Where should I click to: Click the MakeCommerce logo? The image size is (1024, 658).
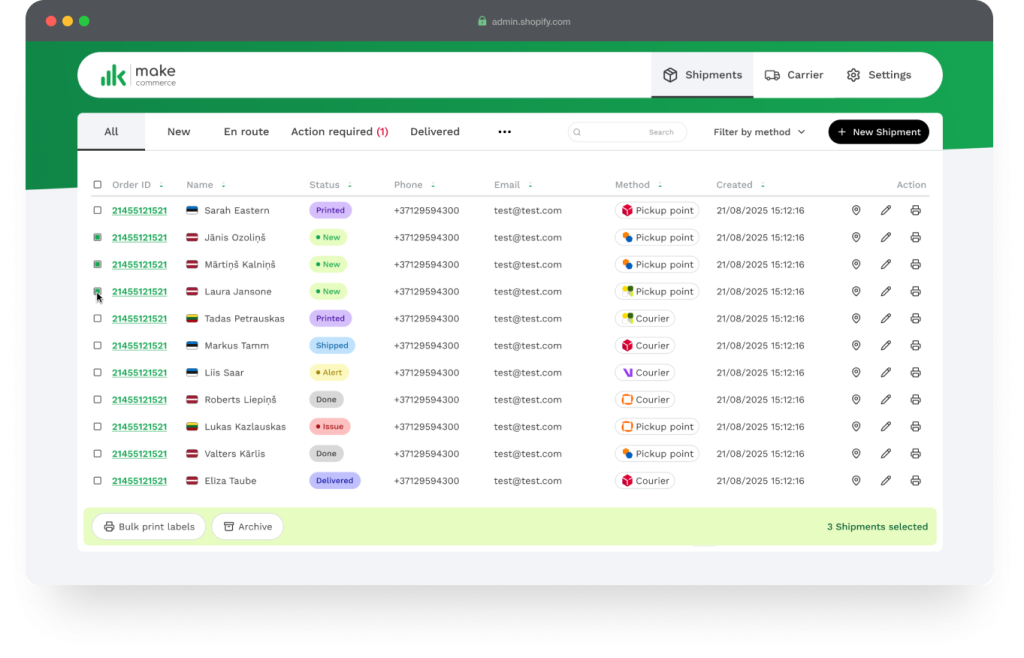pyautogui.click(x=138, y=75)
